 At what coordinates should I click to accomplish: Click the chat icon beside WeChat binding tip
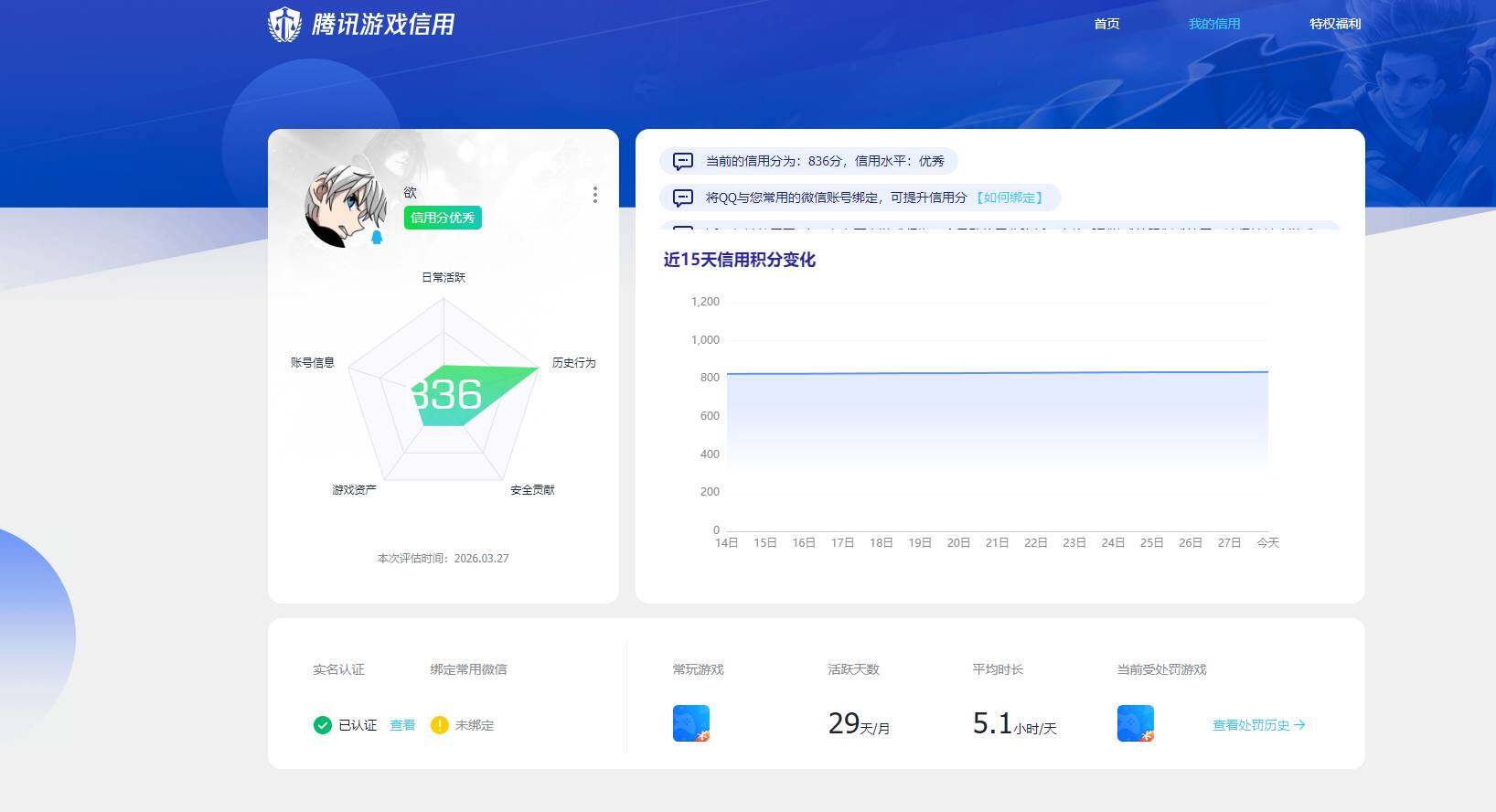tap(683, 198)
